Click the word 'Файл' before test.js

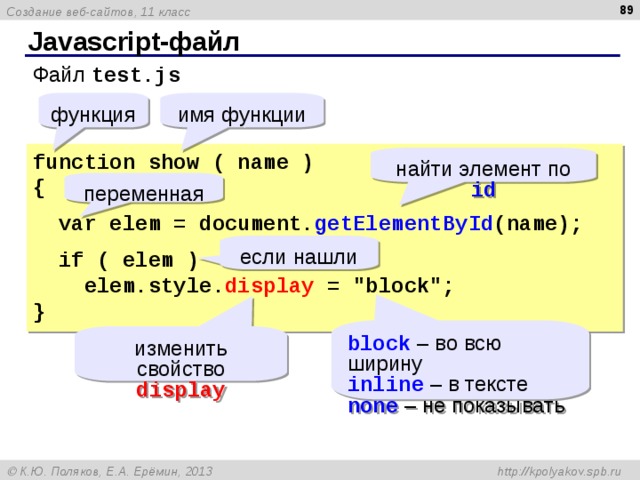coord(59,75)
